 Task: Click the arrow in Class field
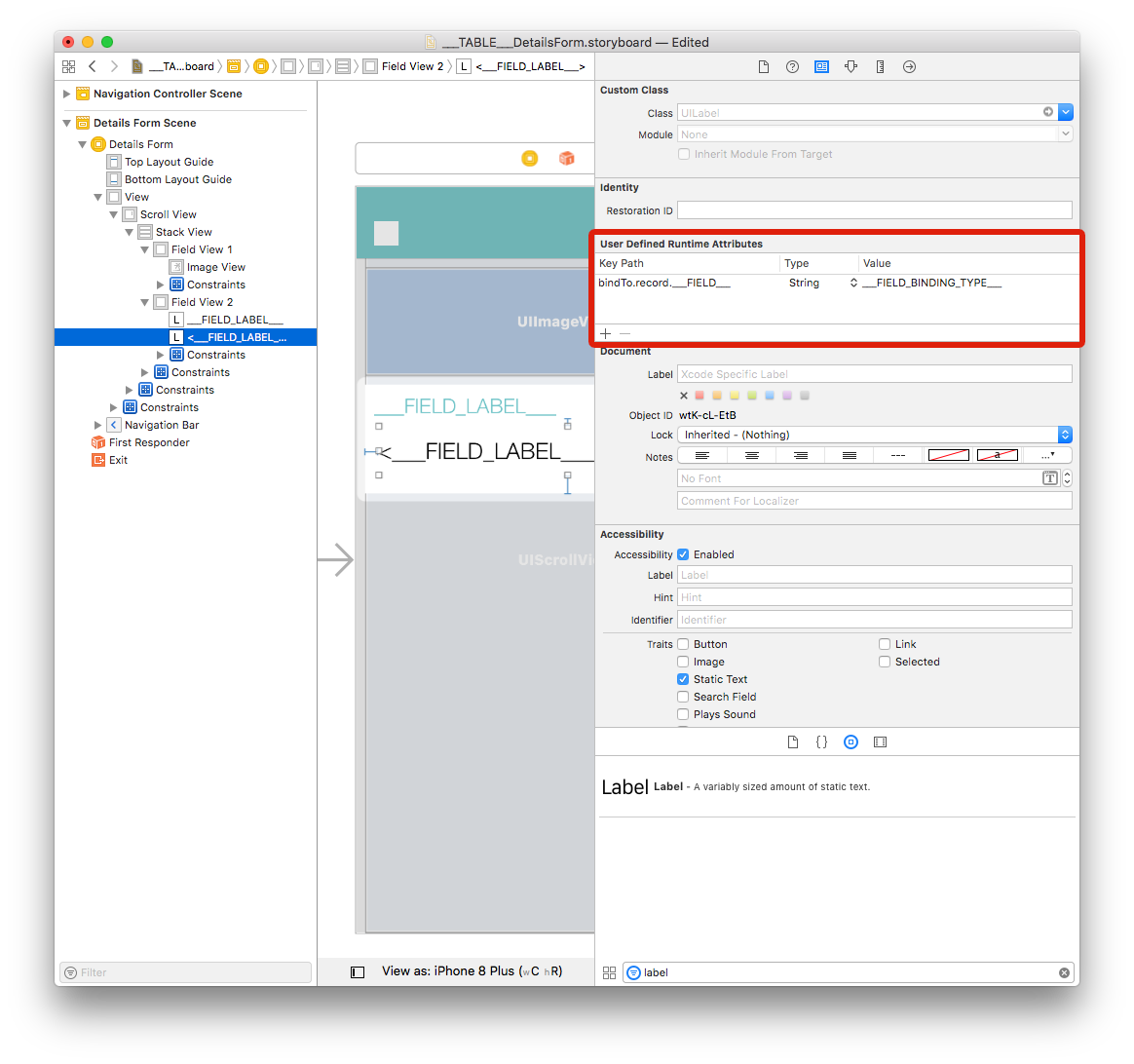click(x=1048, y=112)
